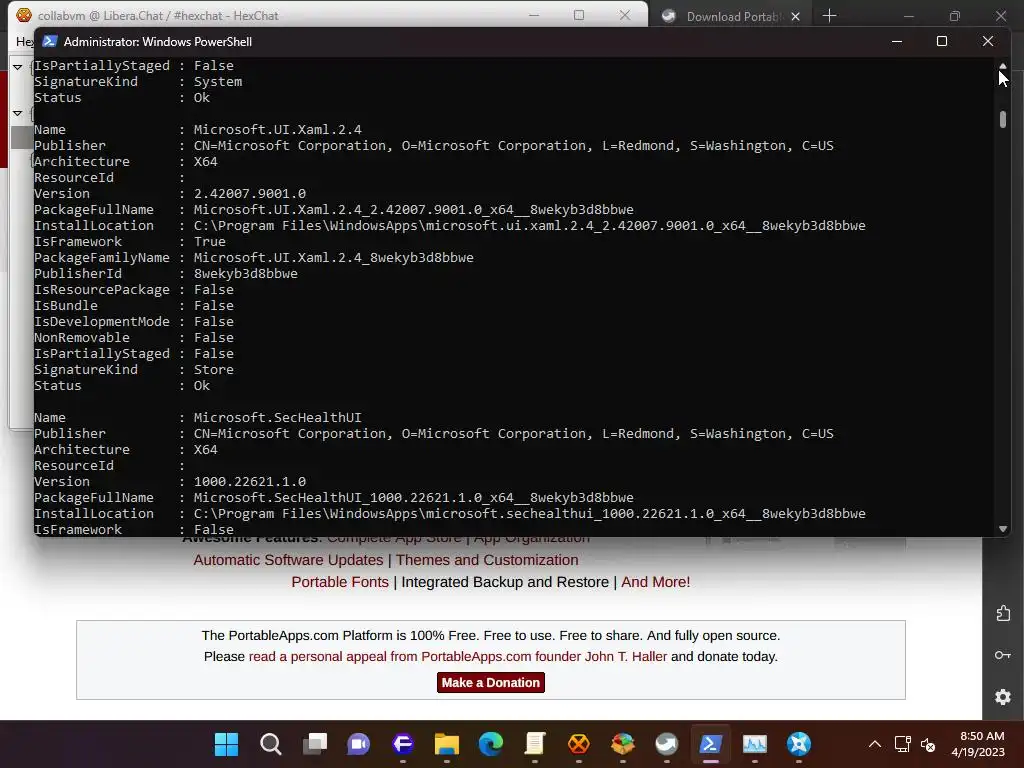The width and height of the screenshot is (1024, 768).
Task: Open the network status tray icon
Action: [x=903, y=744]
